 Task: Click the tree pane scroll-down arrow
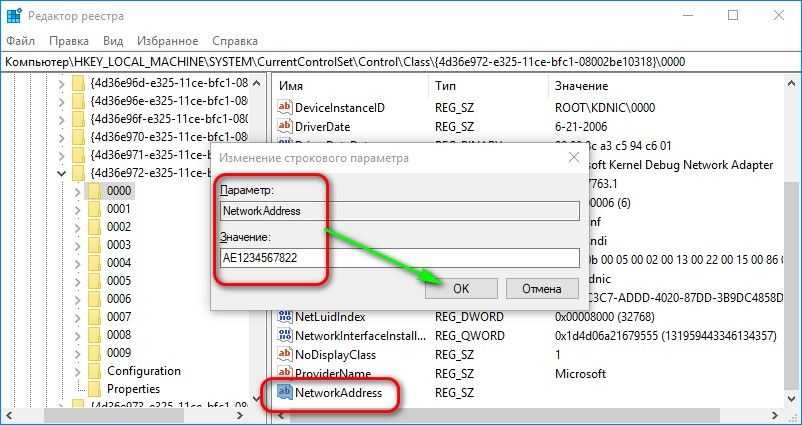pyautogui.click(x=257, y=397)
